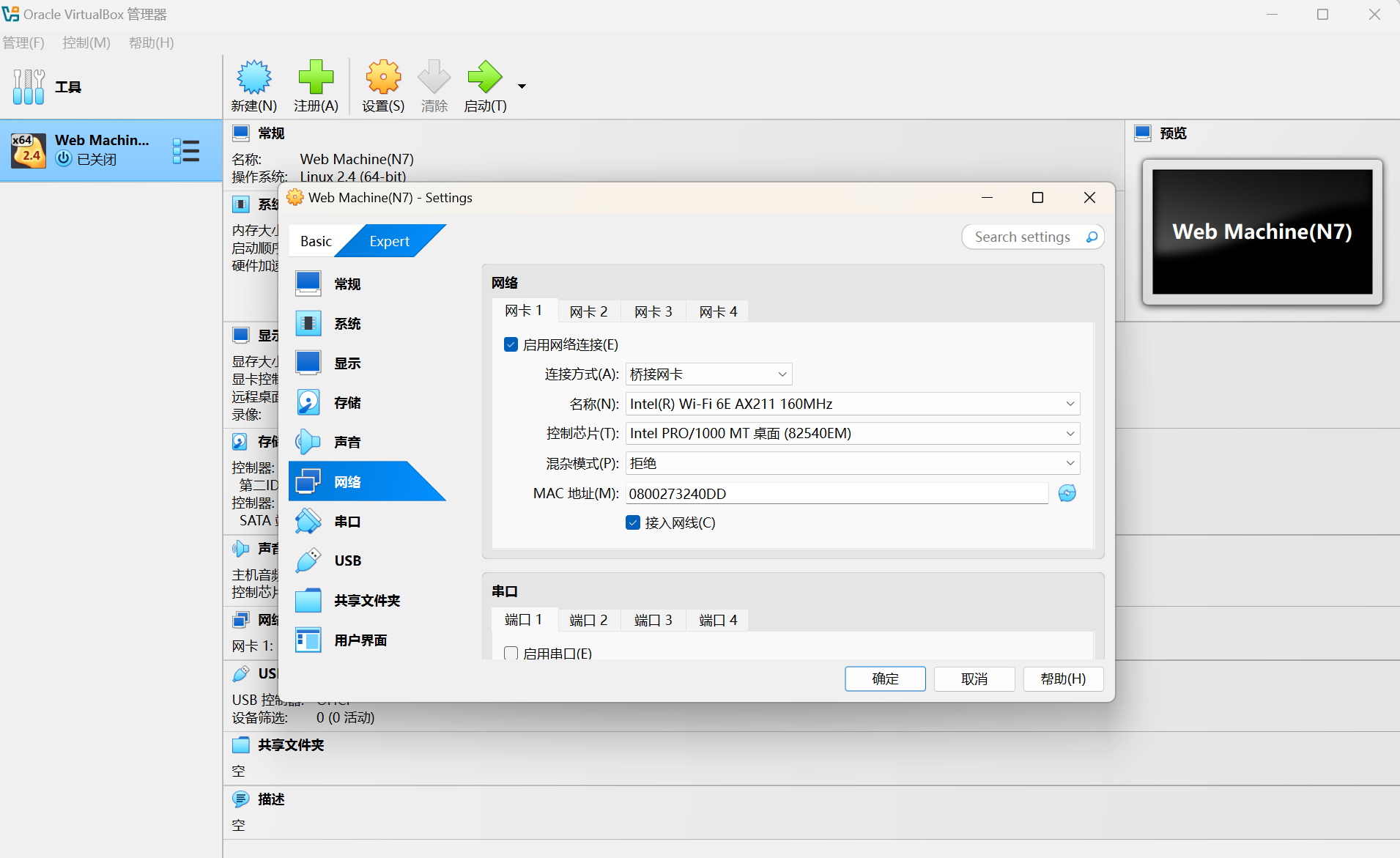Switch to 端口 2 serial tab
This screenshot has height=858, width=1400.
click(589, 620)
